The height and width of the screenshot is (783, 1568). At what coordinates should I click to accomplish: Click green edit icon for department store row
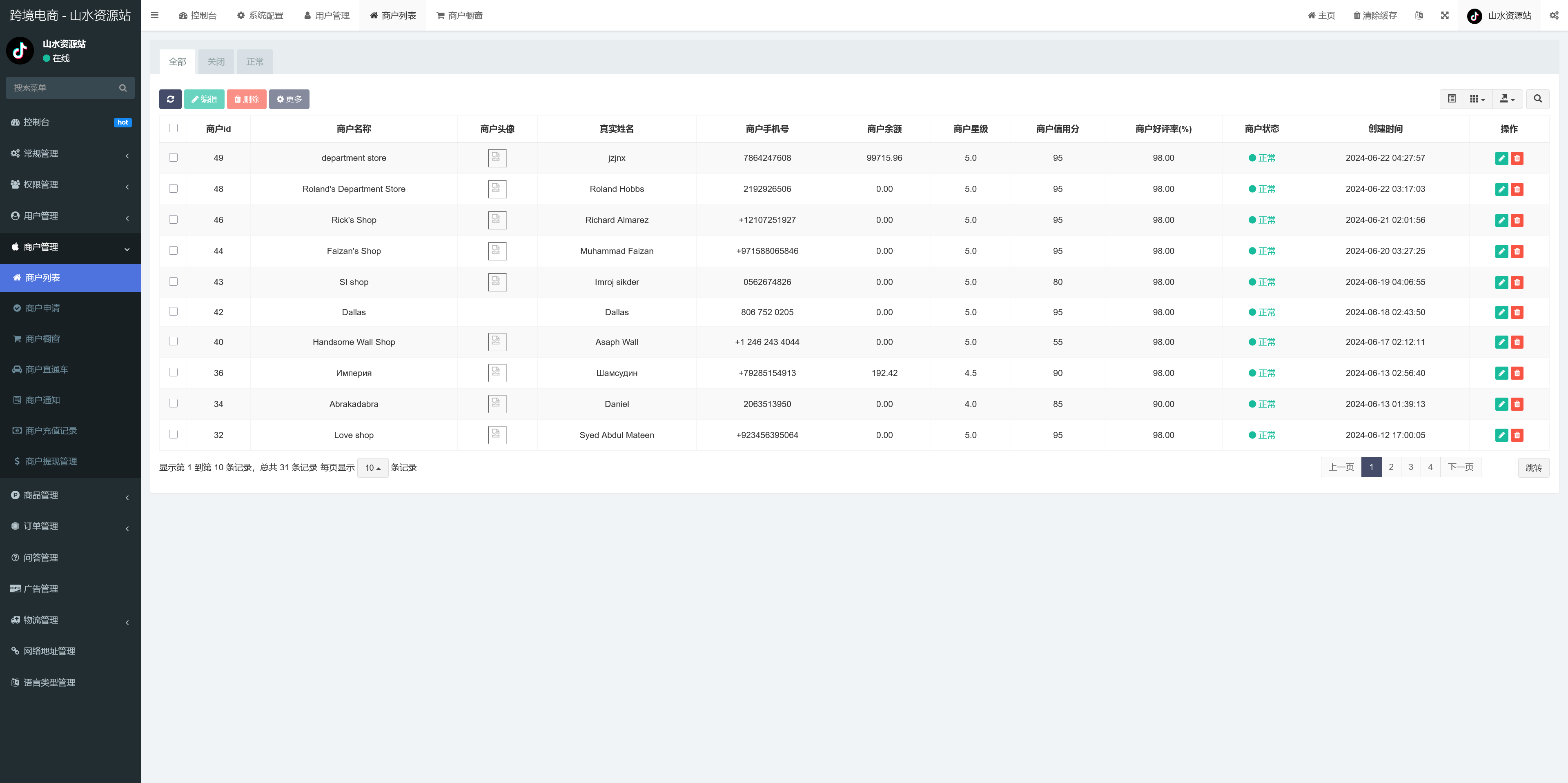tap(1501, 158)
